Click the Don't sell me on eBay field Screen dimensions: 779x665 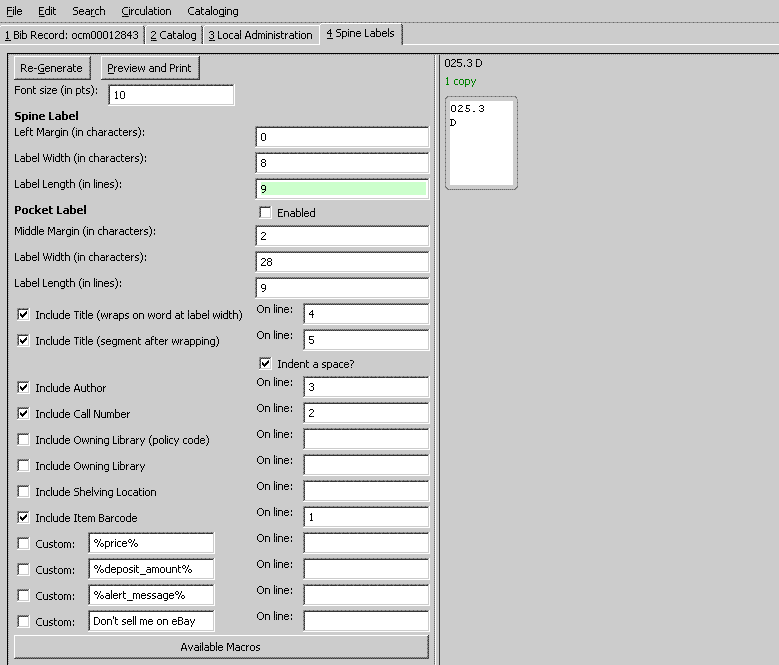151,621
